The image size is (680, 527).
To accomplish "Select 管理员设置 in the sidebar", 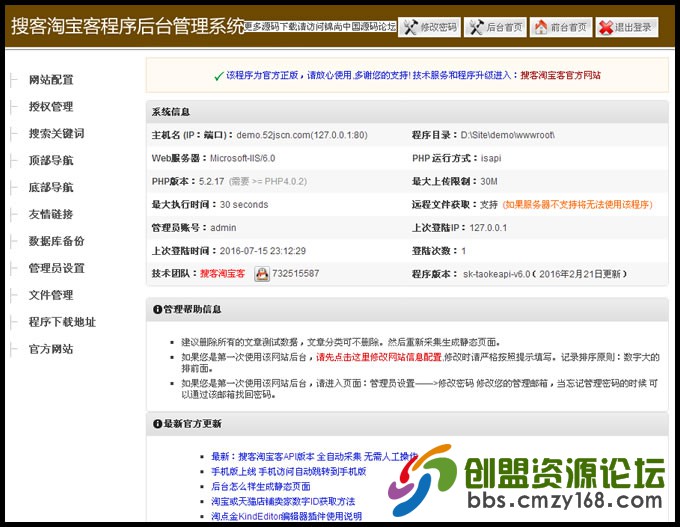I will (x=56, y=268).
